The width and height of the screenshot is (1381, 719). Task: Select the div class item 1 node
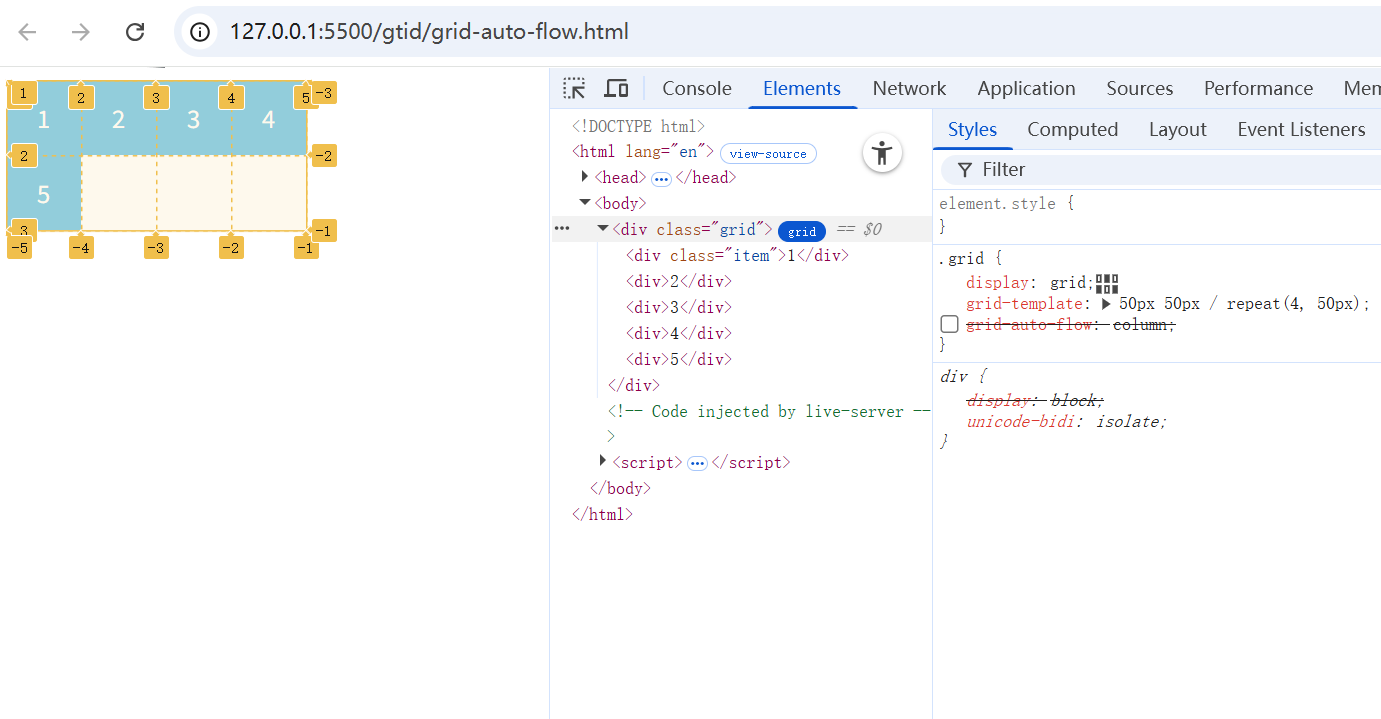tap(737, 255)
